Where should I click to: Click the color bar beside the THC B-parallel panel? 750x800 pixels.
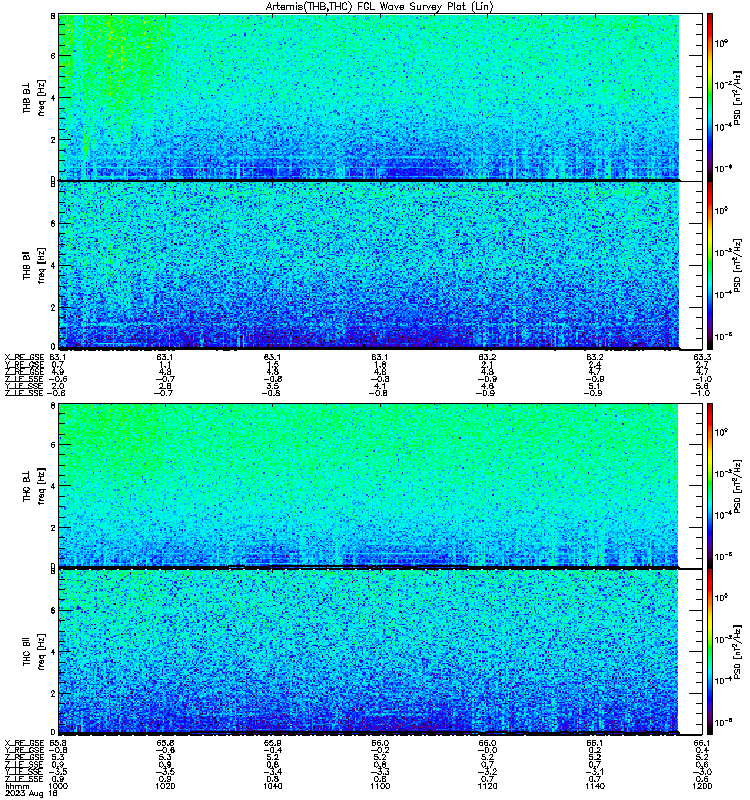710,652
